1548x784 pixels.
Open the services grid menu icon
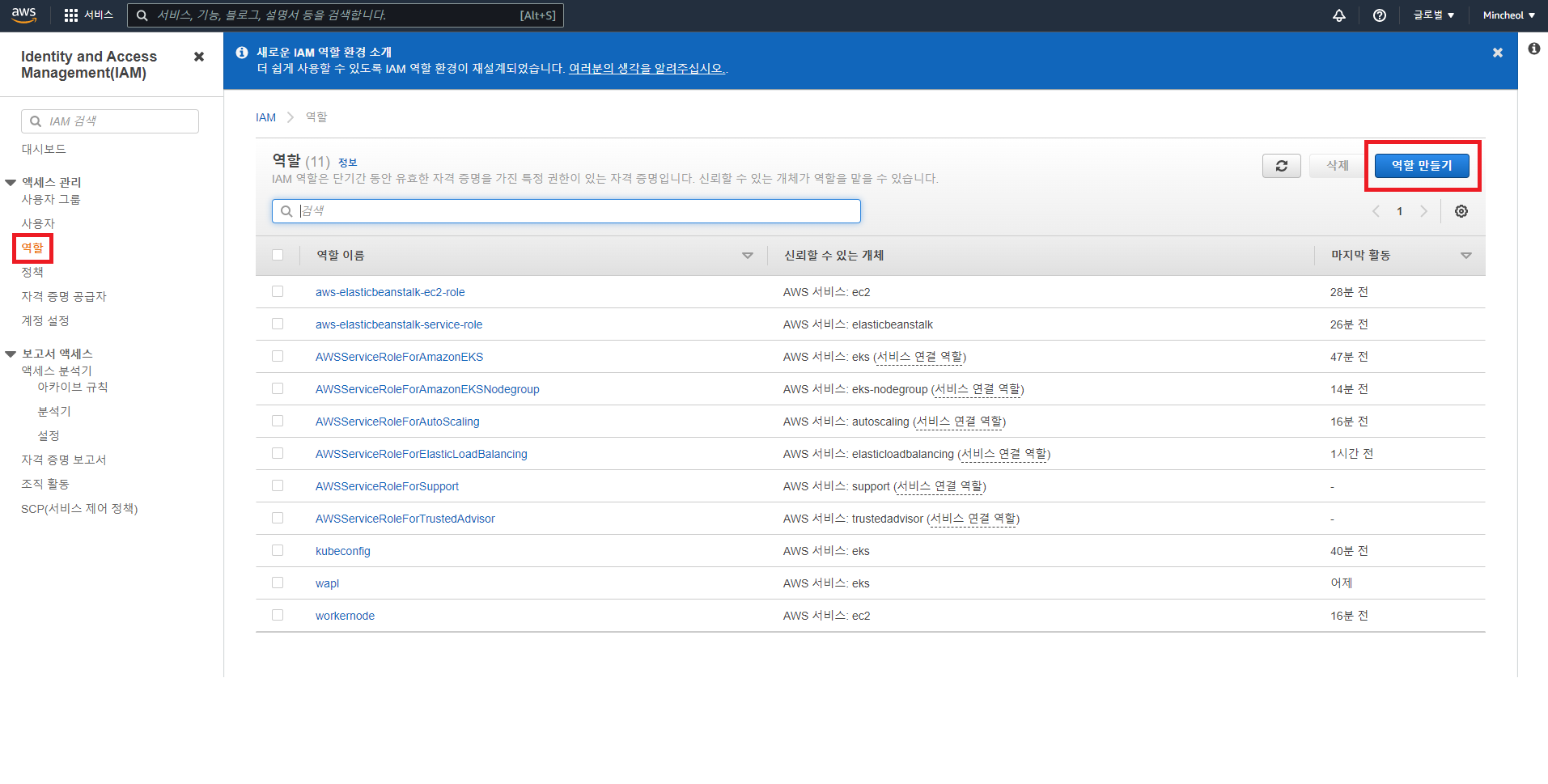tap(71, 15)
